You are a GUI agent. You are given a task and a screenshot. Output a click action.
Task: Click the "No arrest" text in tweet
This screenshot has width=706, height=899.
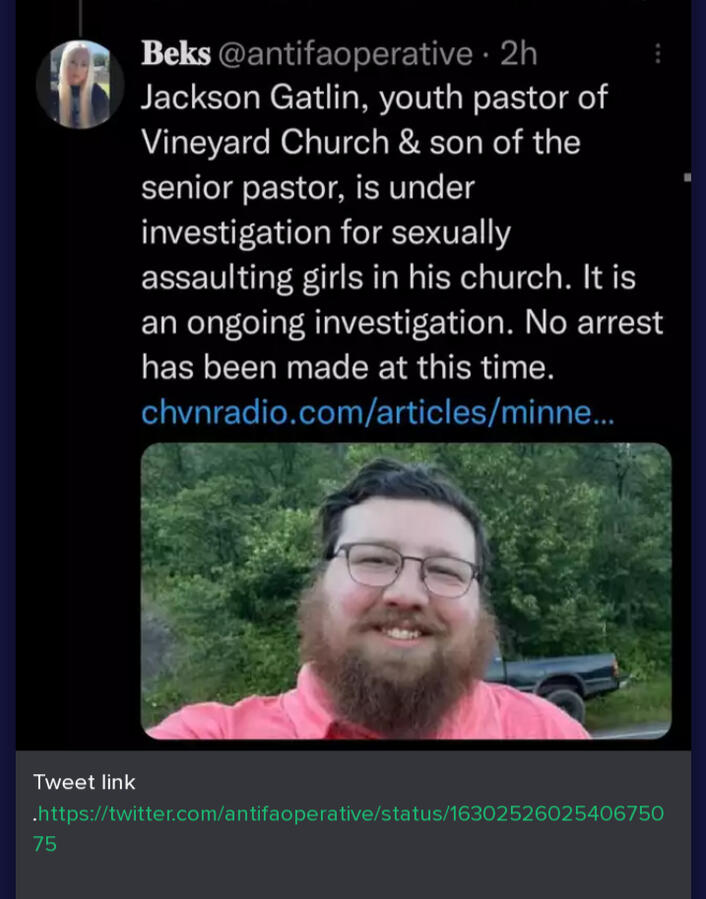(594, 322)
